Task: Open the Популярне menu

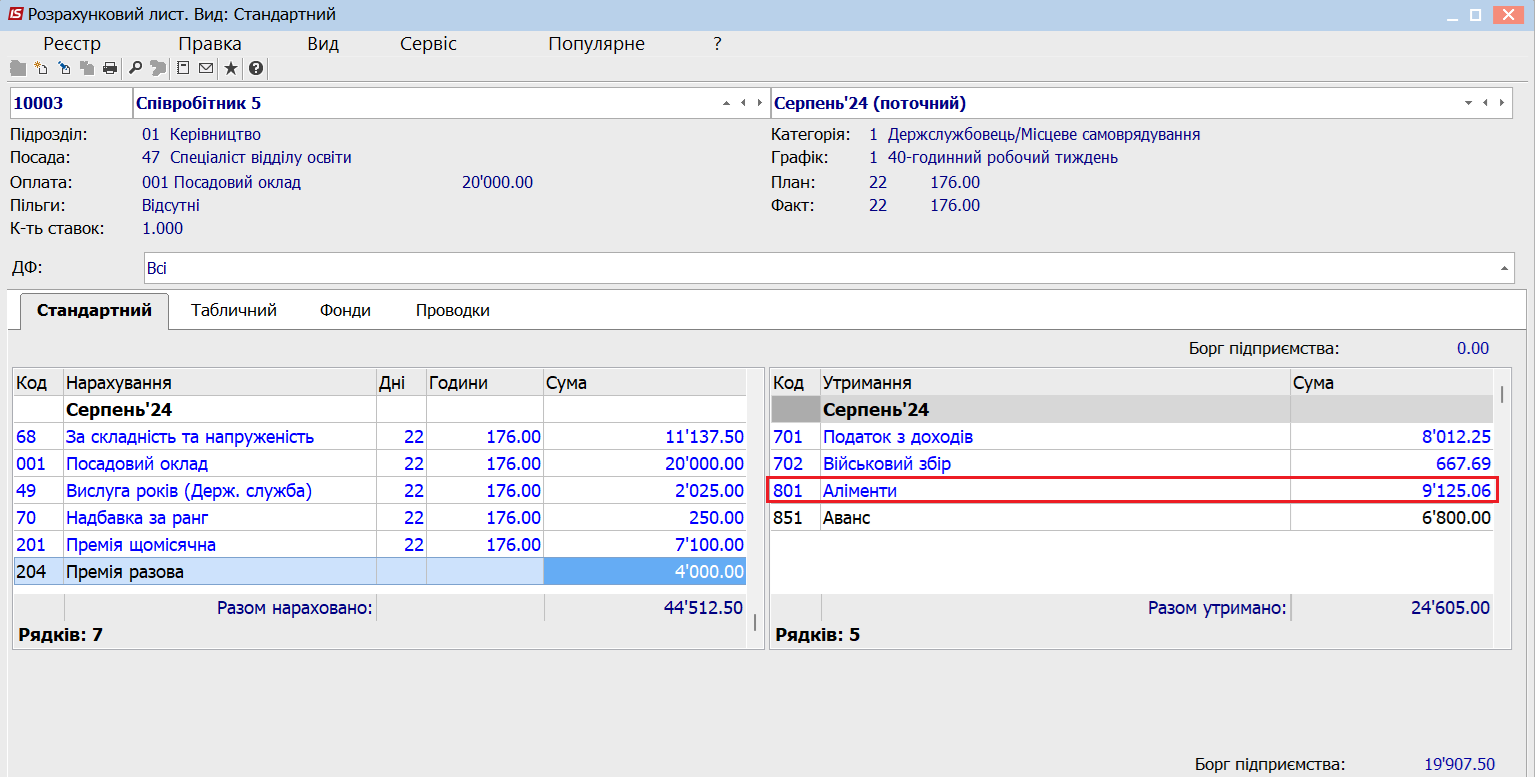Action: (596, 44)
